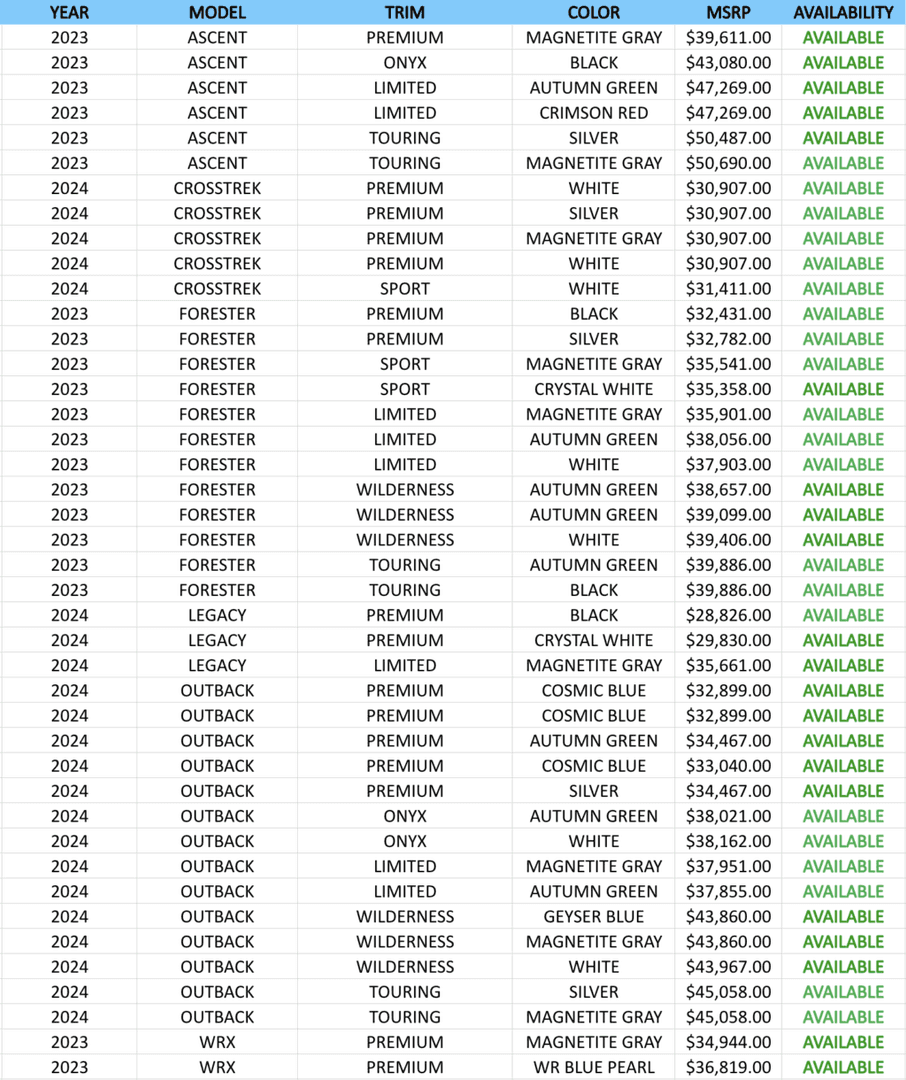
Task: Select the $43,080.00 price cell
Action: click(x=728, y=63)
